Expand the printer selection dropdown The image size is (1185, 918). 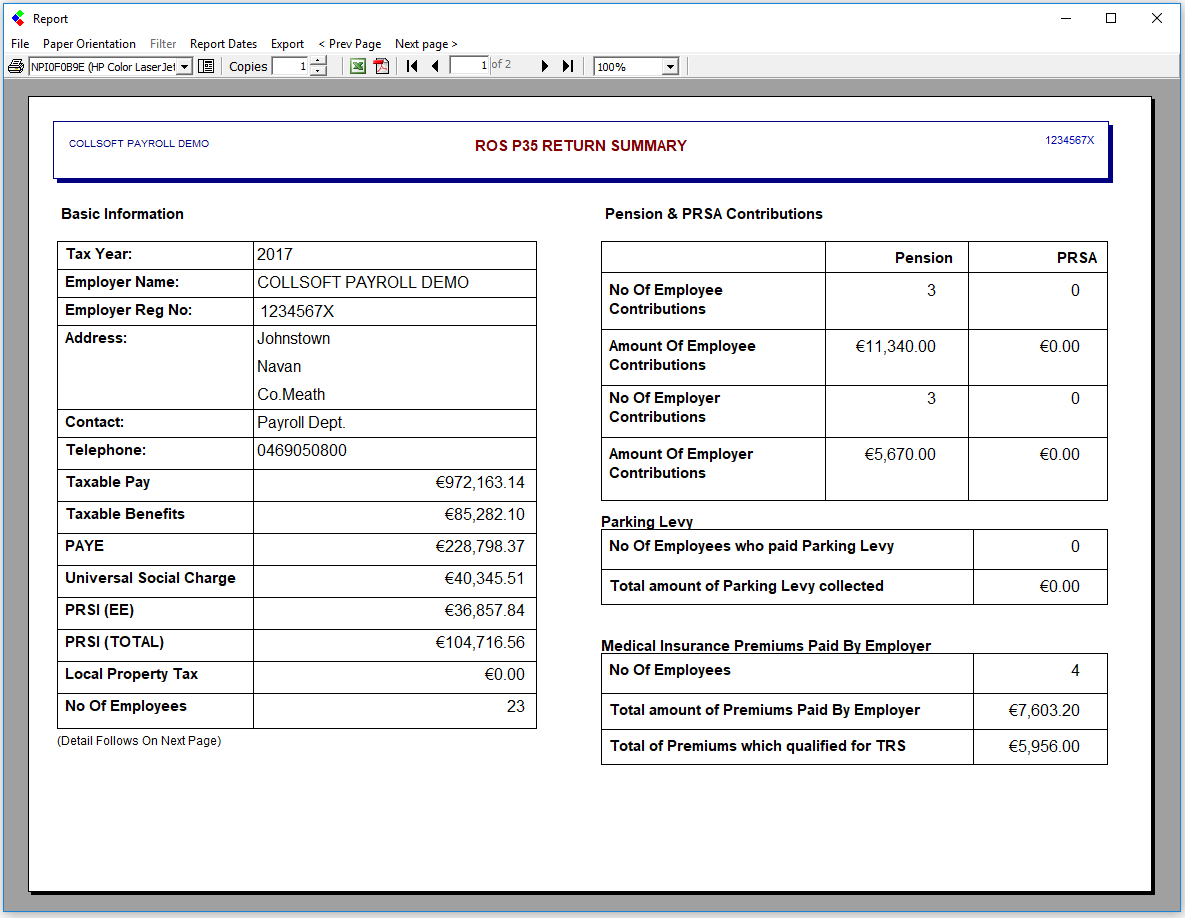(x=184, y=67)
